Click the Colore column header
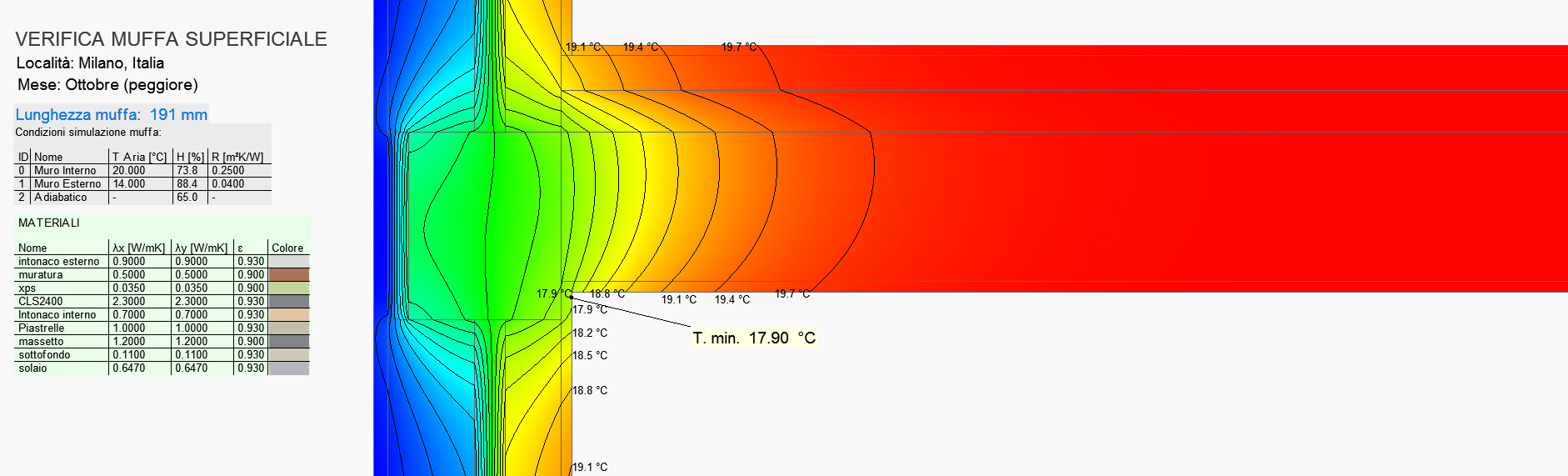Screen dimensions: 1568x476 point(287,248)
